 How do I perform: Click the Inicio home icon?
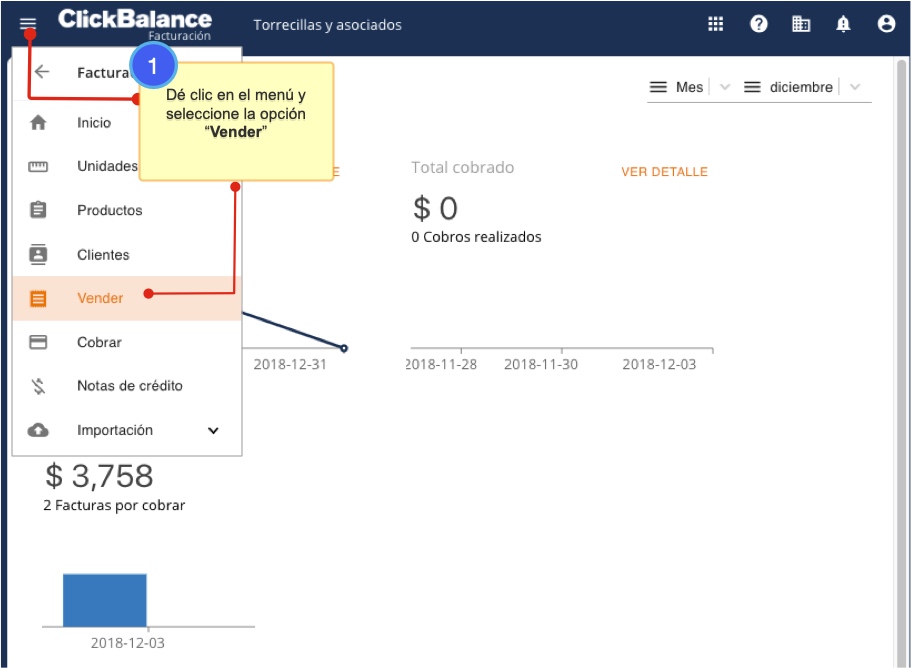point(38,123)
